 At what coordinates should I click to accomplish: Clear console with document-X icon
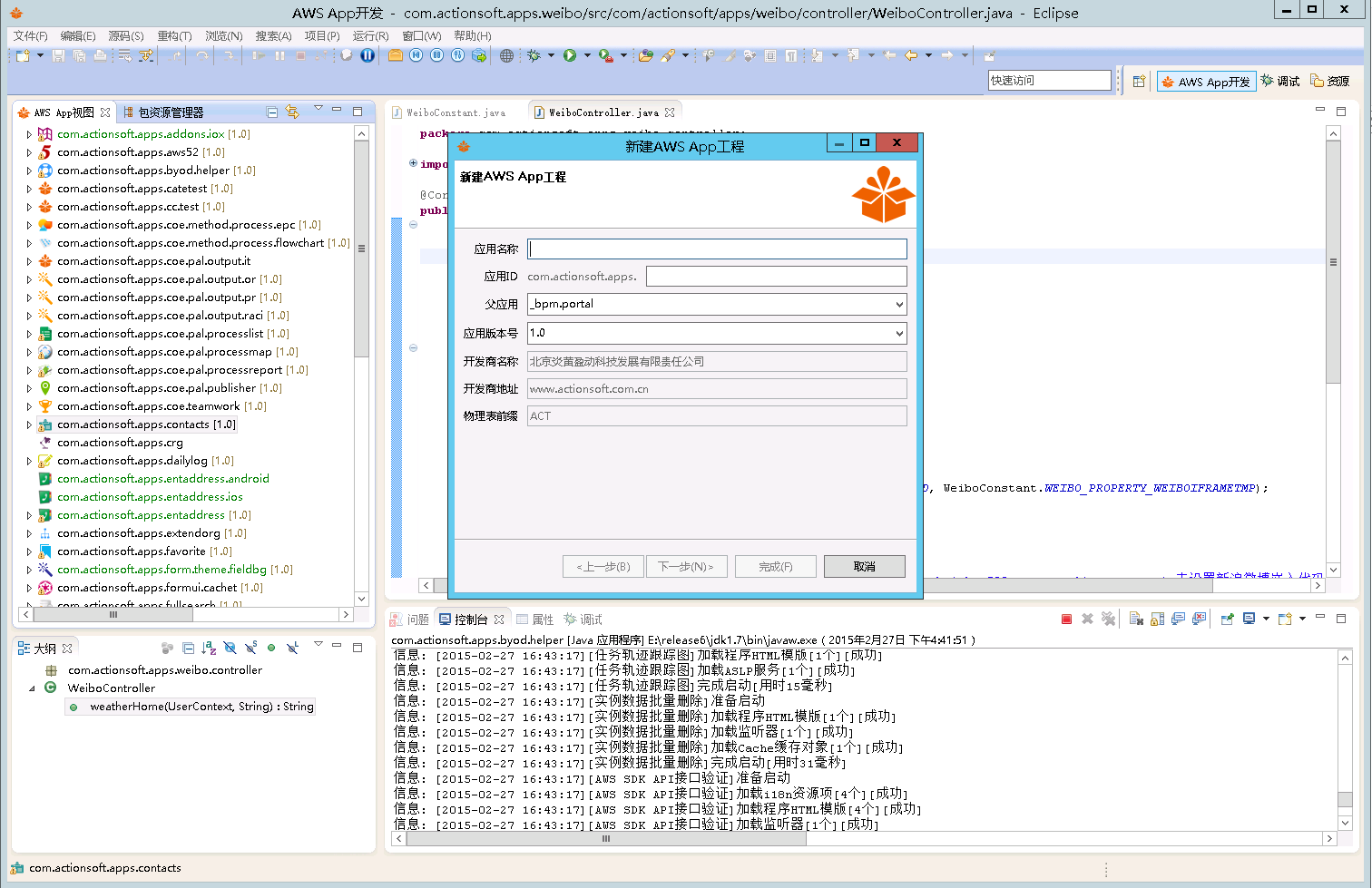click(1136, 620)
